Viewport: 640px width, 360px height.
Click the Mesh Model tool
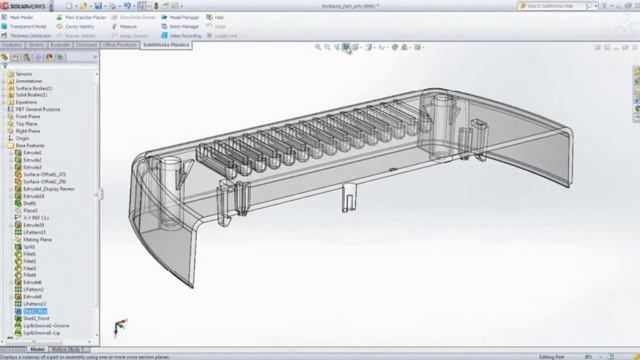[x=17, y=18]
